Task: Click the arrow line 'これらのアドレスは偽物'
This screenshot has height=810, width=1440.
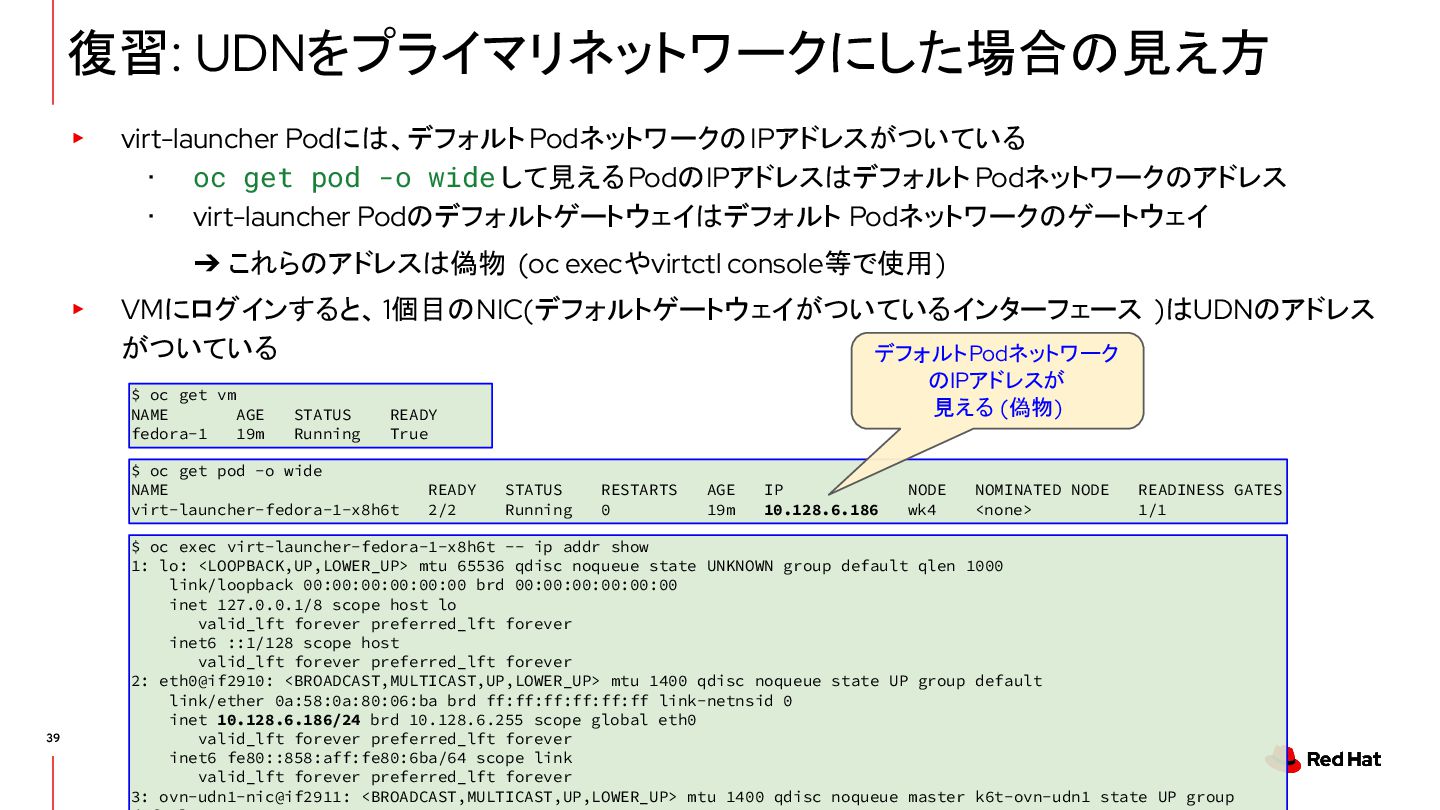Action: pos(570,264)
